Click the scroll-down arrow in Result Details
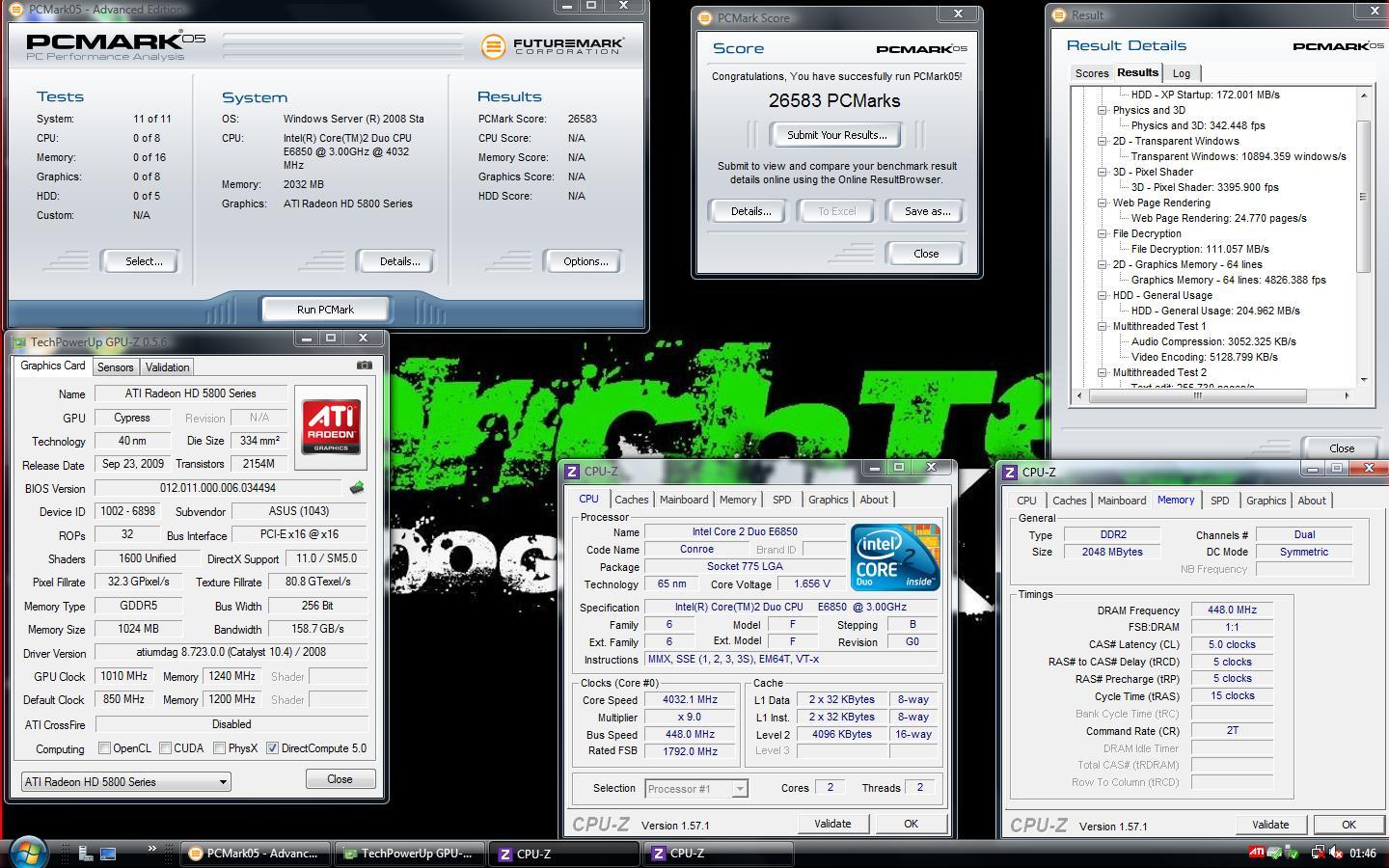The height and width of the screenshot is (868, 1389). tap(1364, 380)
